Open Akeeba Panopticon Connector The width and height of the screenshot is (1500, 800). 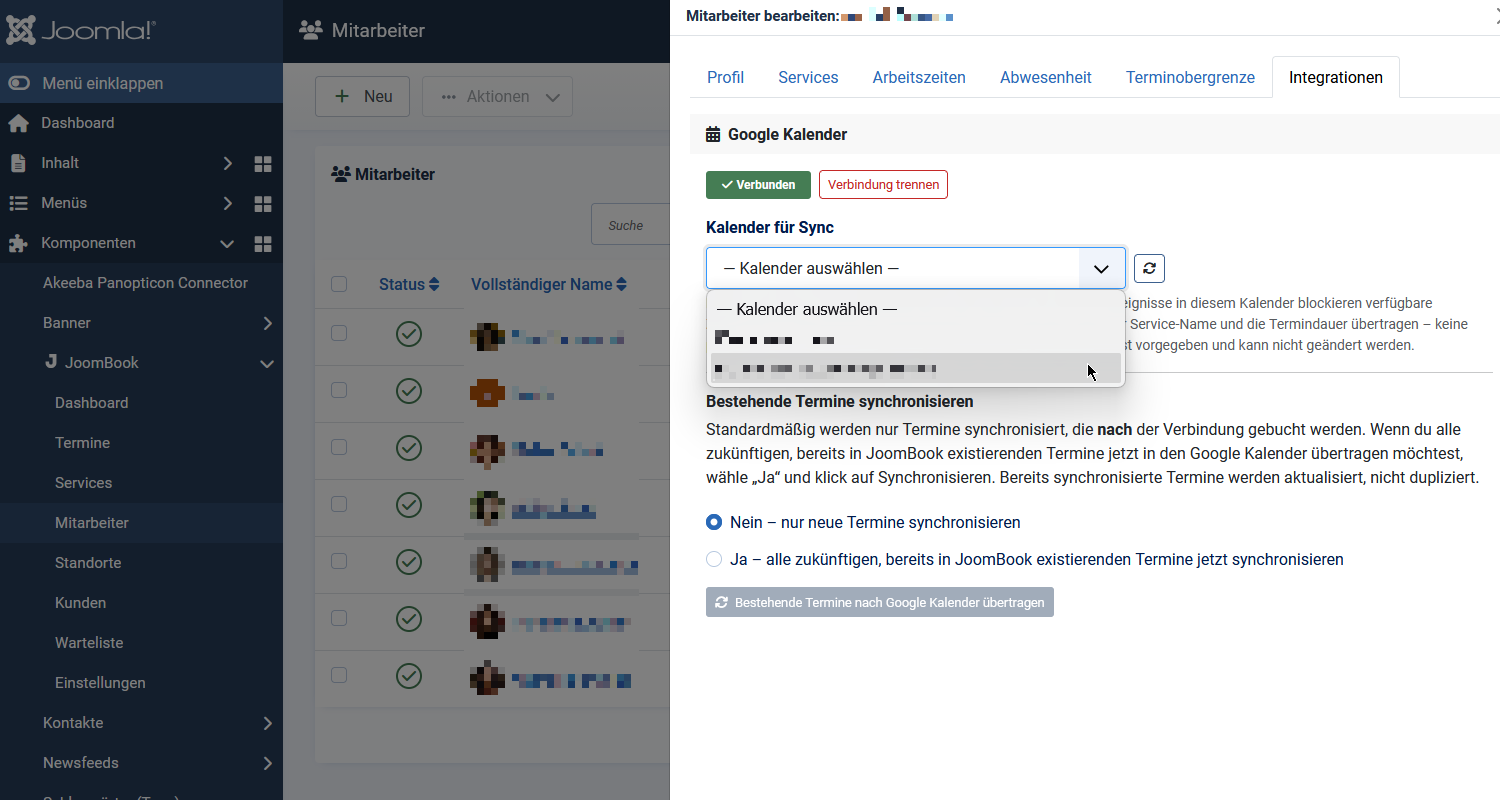click(x=145, y=283)
